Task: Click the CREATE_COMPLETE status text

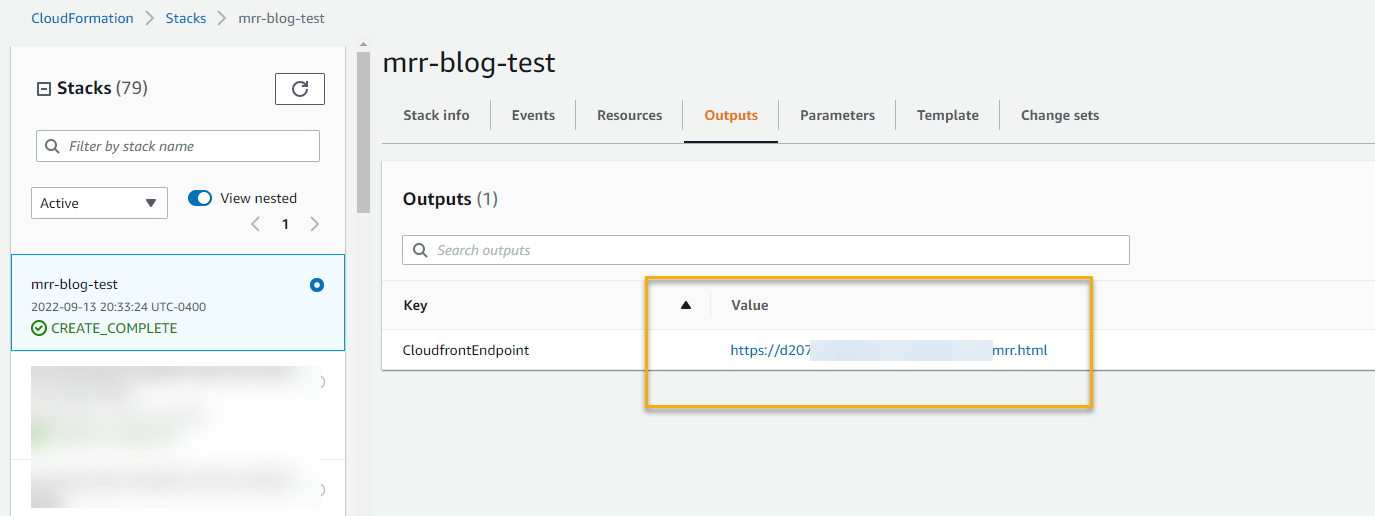Action: click(x=114, y=328)
